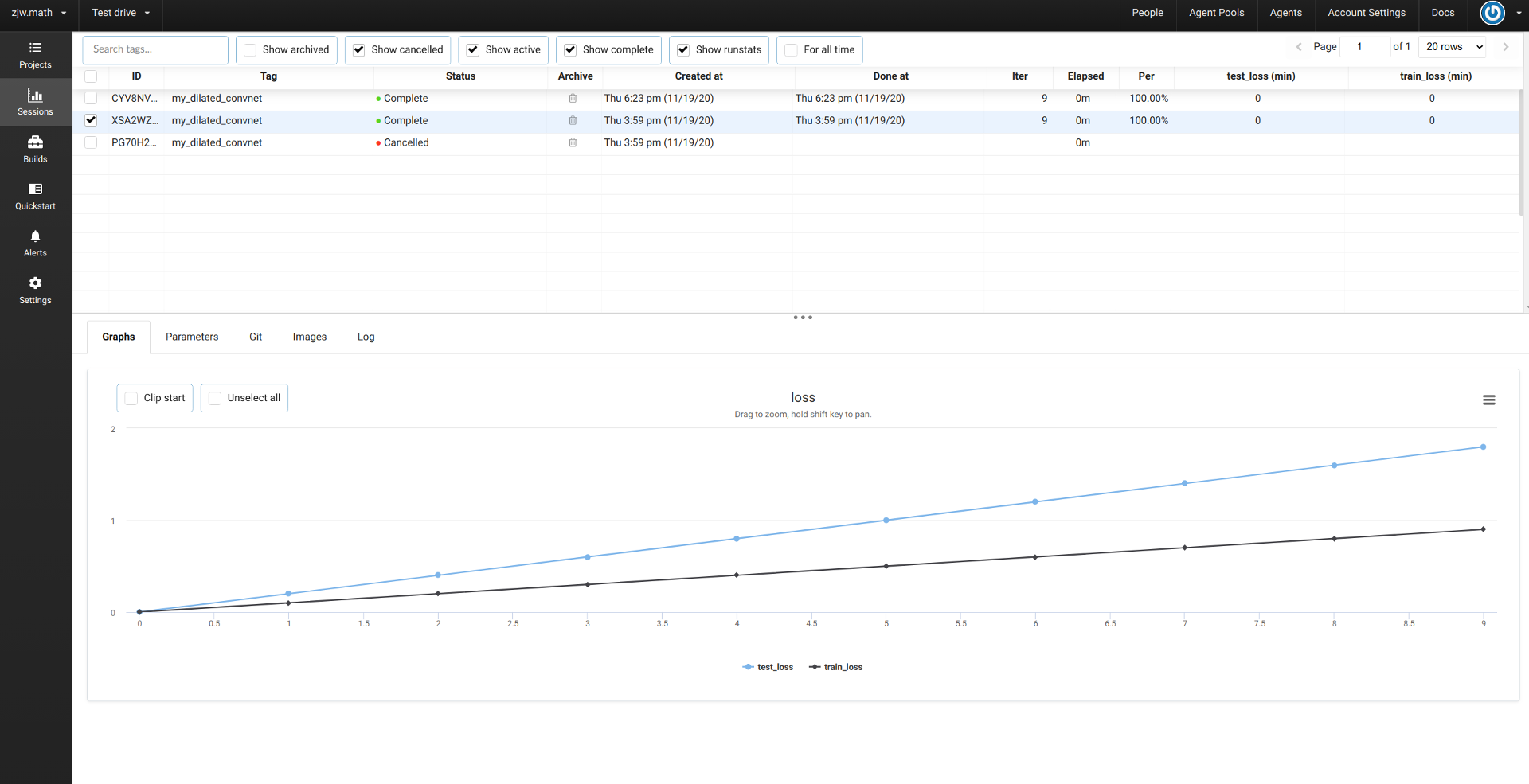Click session ID CYV8NV...

coord(135,99)
